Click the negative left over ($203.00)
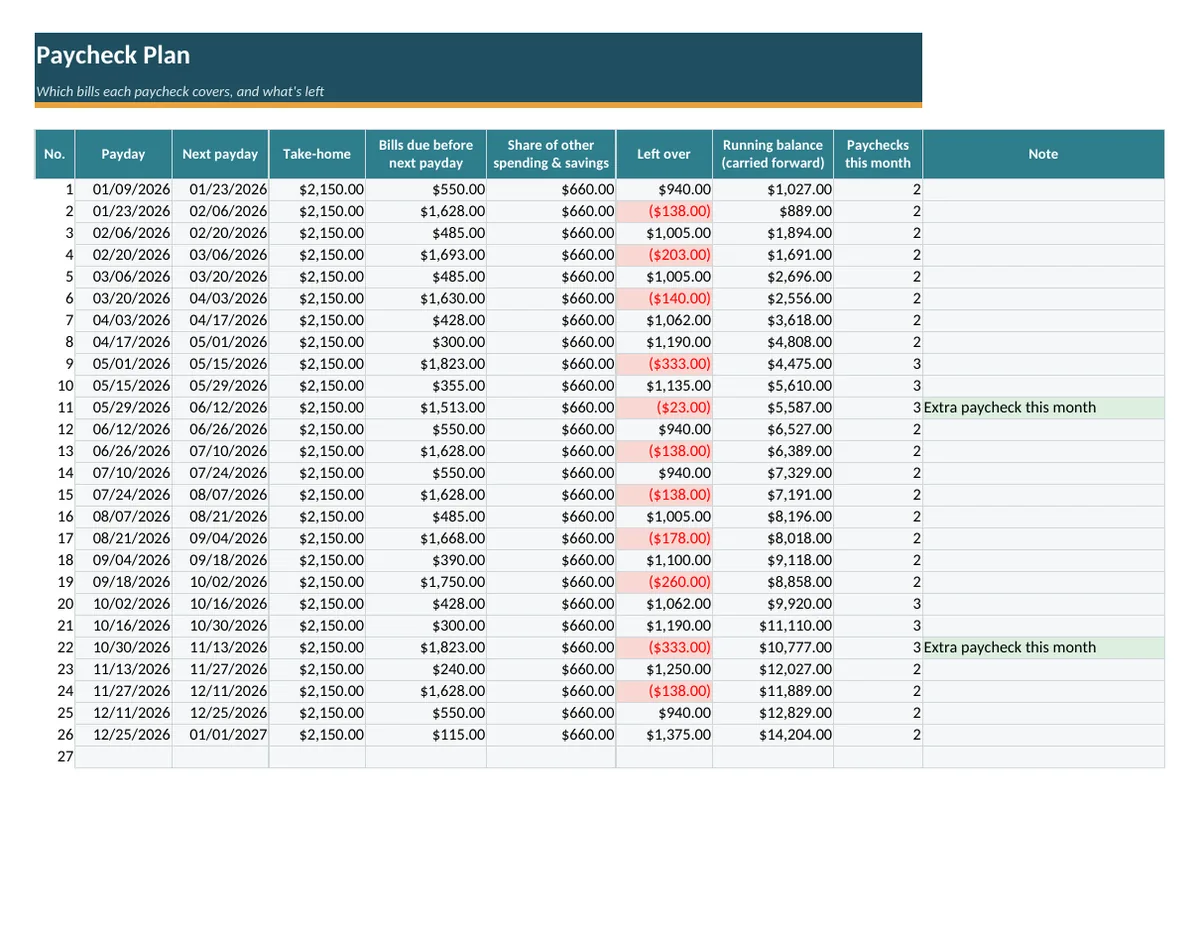 (664, 255)
